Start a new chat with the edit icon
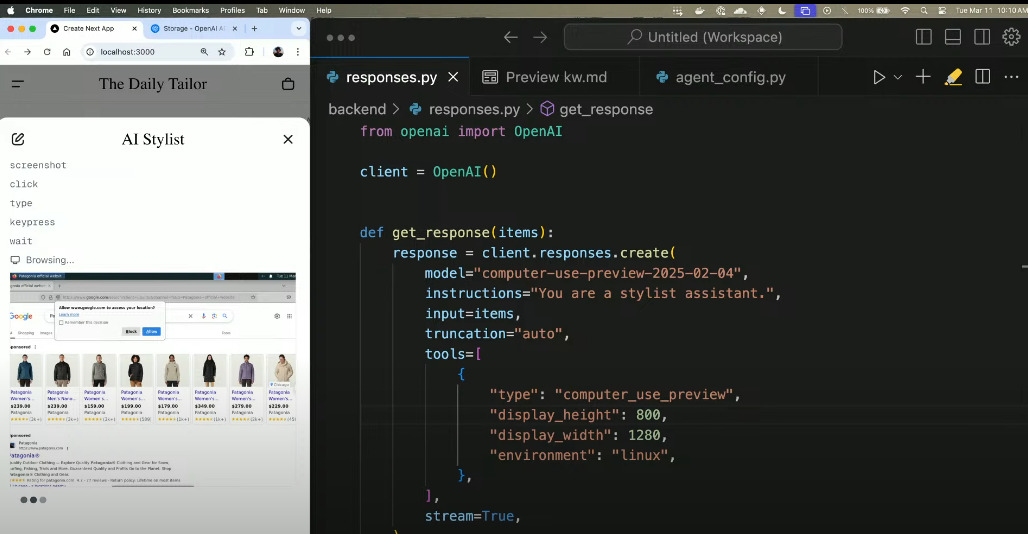Viewport: 1028px width, 534px height. tap(18, 139)
